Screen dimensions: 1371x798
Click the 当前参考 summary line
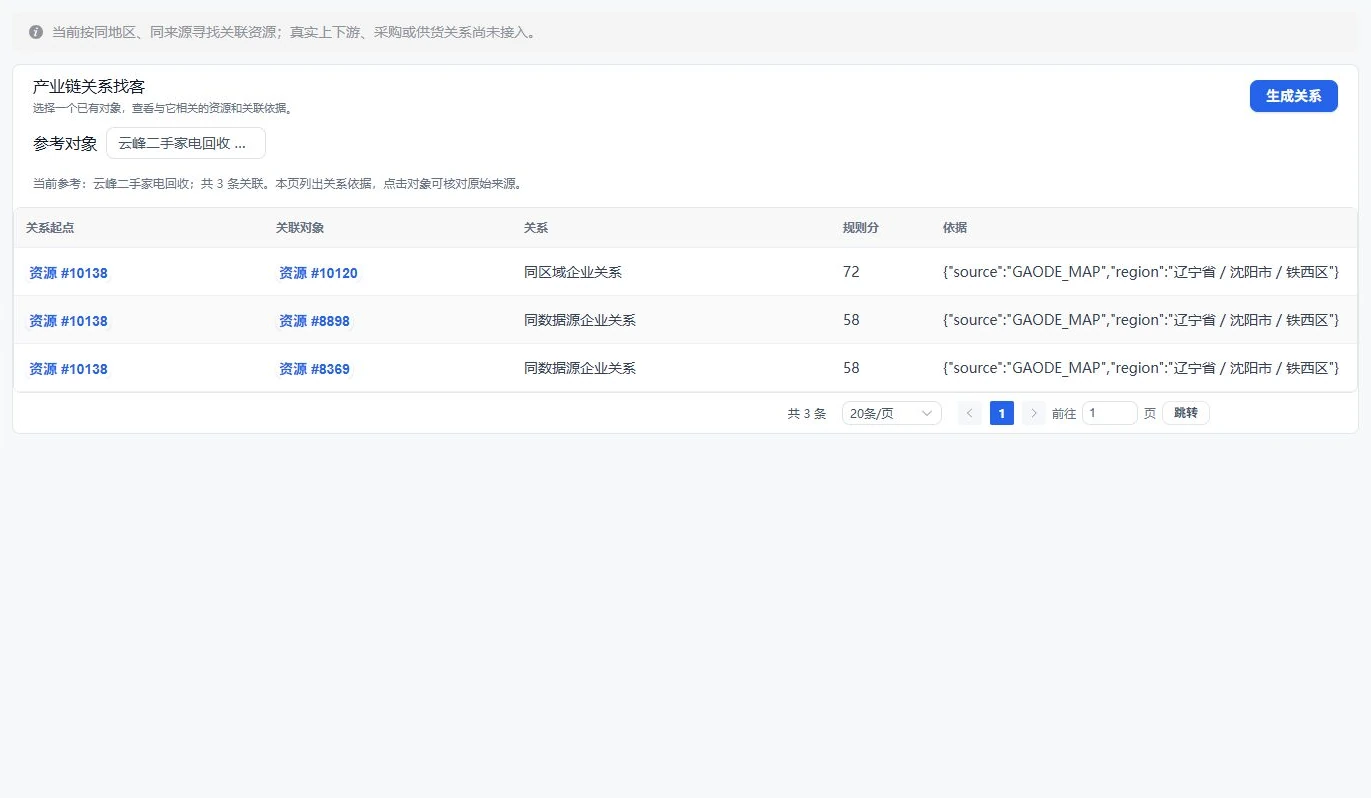click(278, 184)
